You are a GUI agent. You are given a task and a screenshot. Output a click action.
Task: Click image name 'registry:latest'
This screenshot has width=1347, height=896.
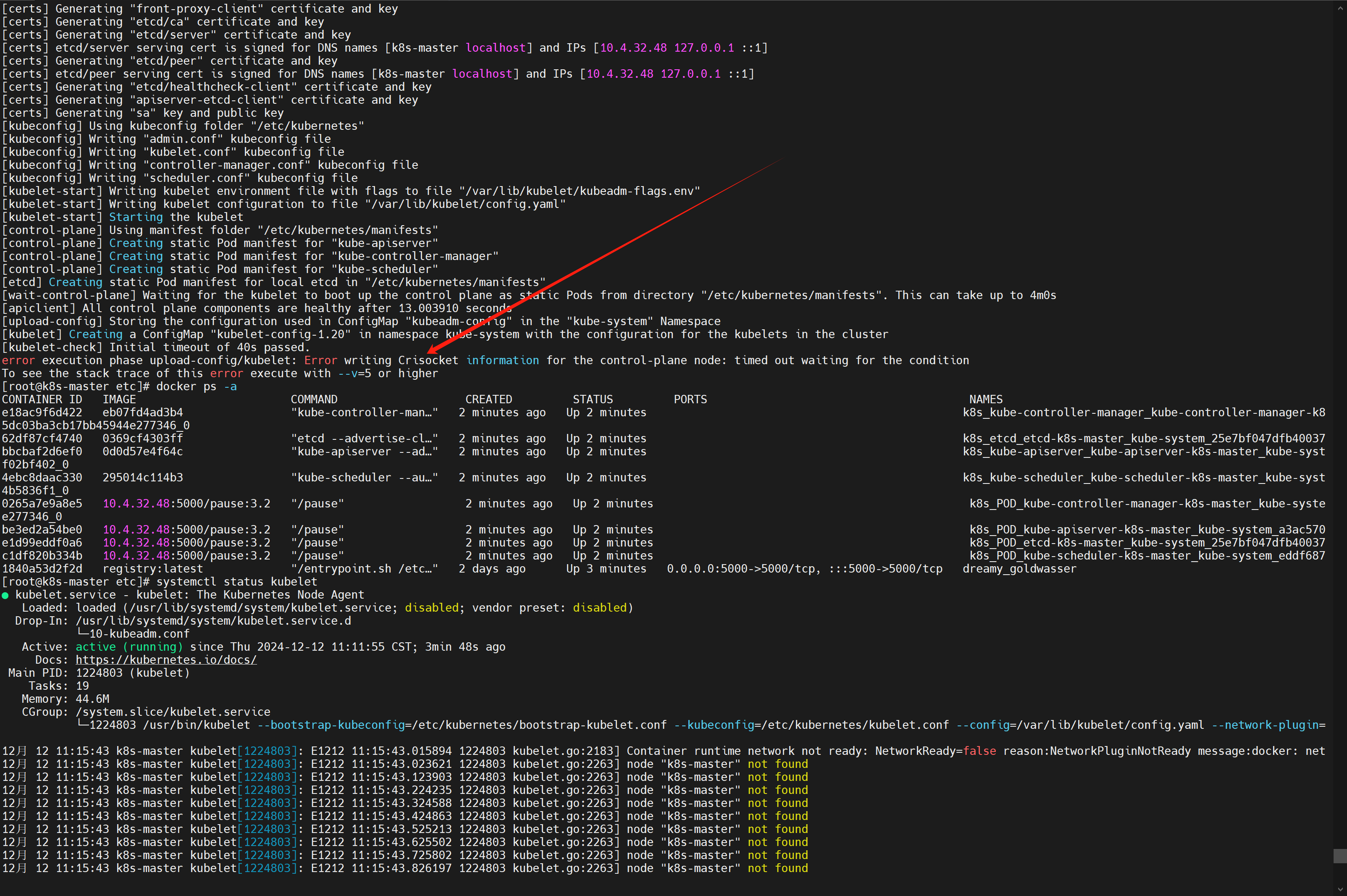(152, 569)
